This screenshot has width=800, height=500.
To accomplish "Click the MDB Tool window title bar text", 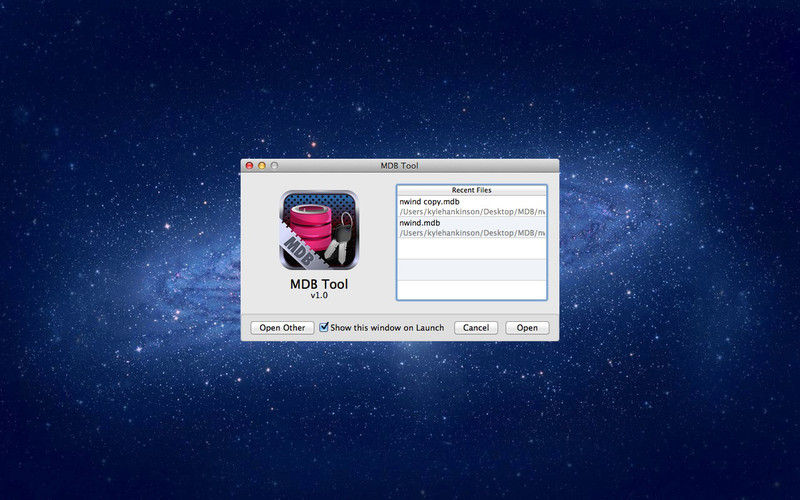I will [399, 165].
